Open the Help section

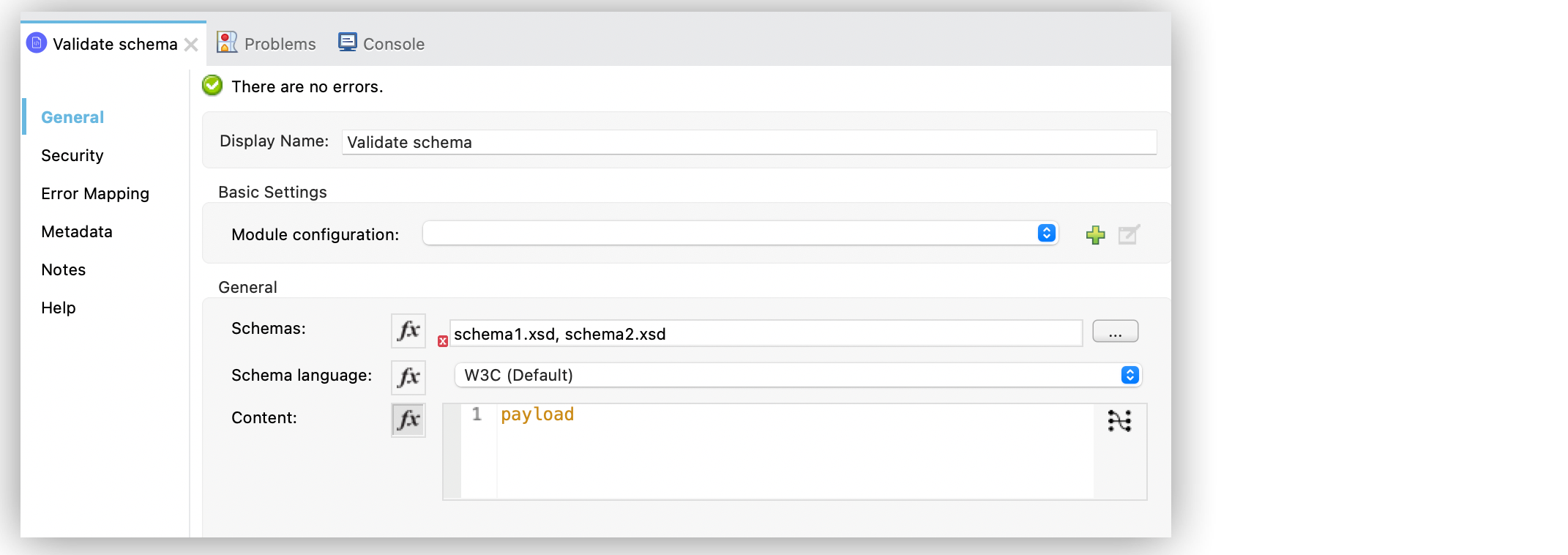(x=59, y=308)
